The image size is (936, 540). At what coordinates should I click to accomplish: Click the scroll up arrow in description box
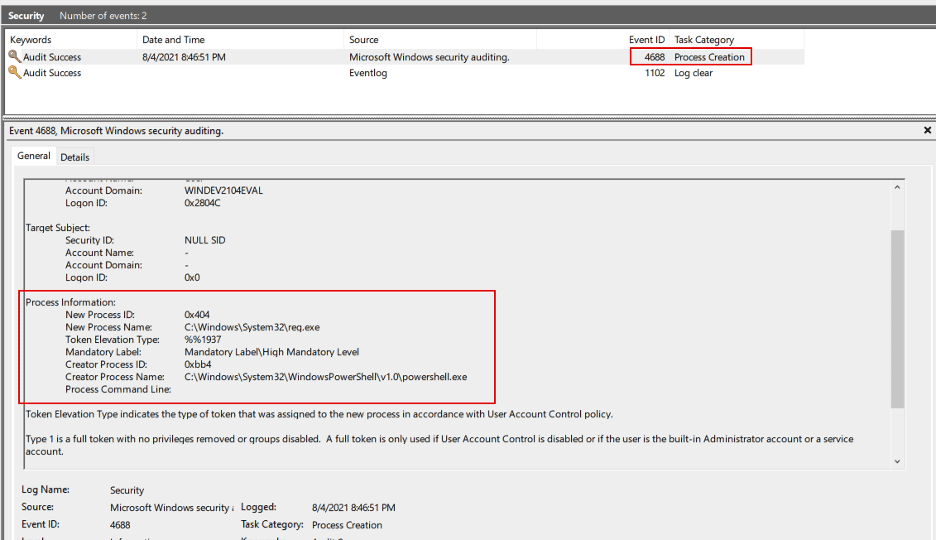(x=897, y=187)
